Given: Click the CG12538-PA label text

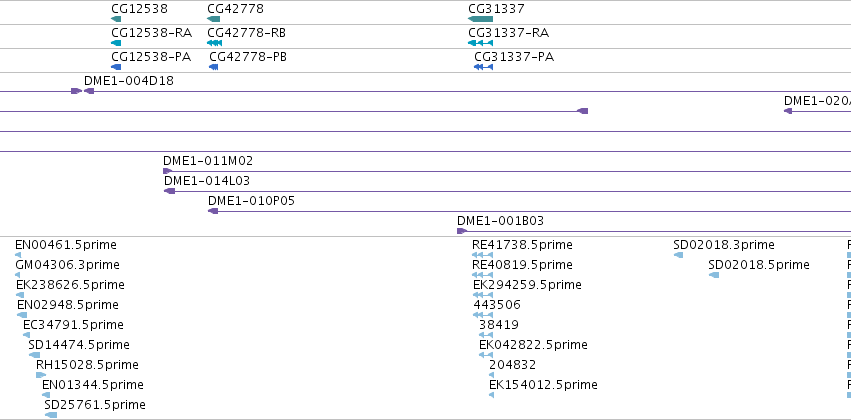Looking at the screenshot, I should click(x=151, y=56).
